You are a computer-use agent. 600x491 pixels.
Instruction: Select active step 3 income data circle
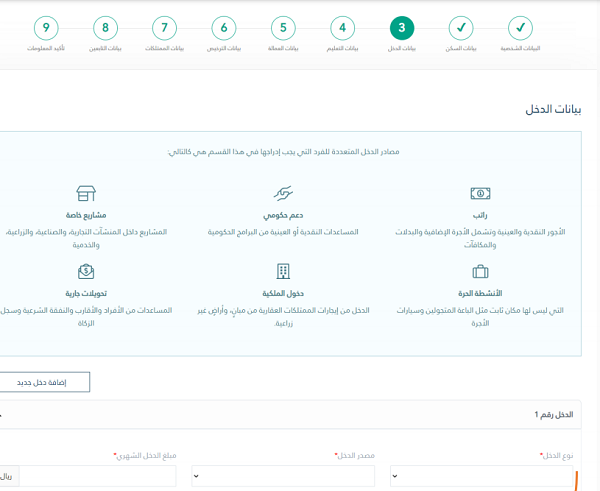tap(402, 28)
